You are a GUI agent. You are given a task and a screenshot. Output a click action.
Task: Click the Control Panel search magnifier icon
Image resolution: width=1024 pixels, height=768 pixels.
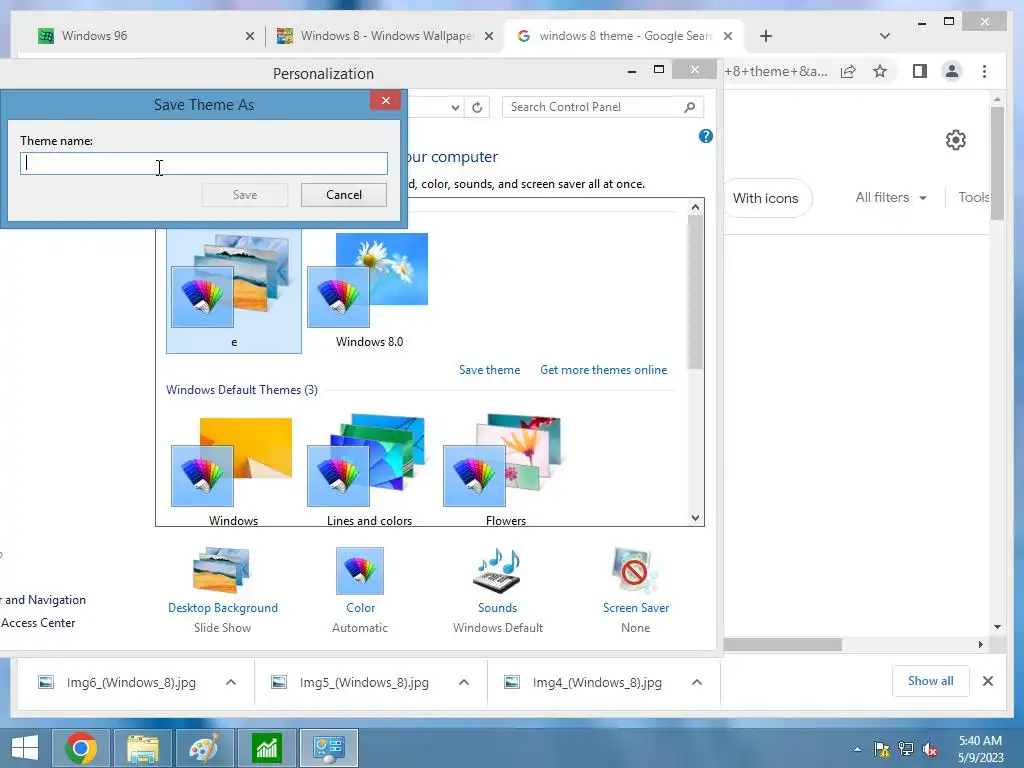click(x=690, y=107)
